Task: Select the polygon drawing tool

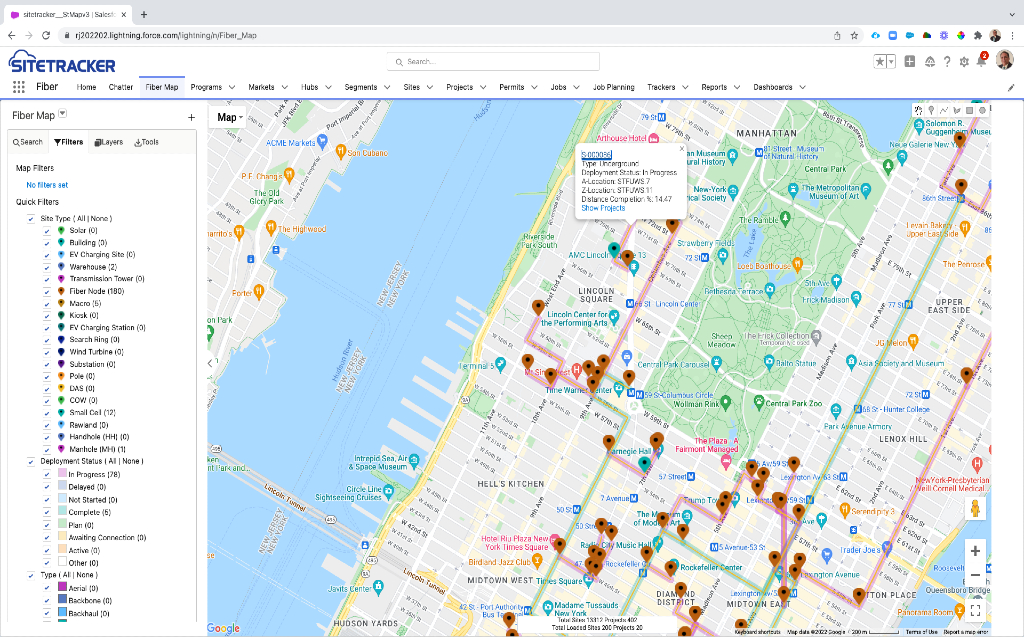Action: coord(957,110)
